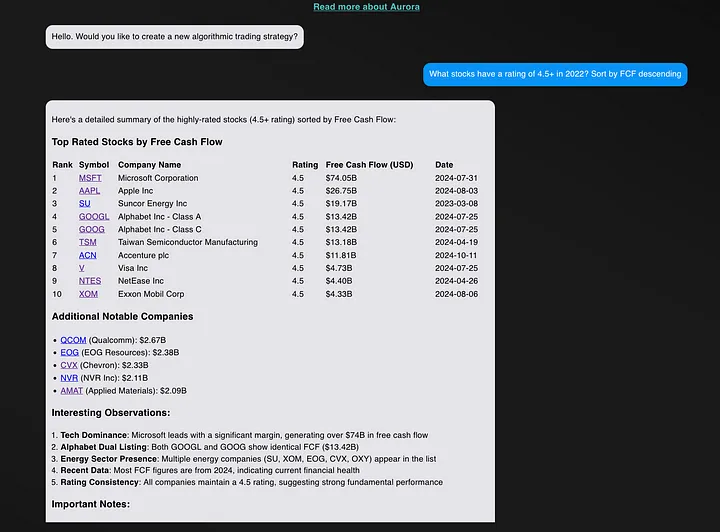The image size is (720, 532).
Task: Click the NetEase Inc company name
Action: 141,281
